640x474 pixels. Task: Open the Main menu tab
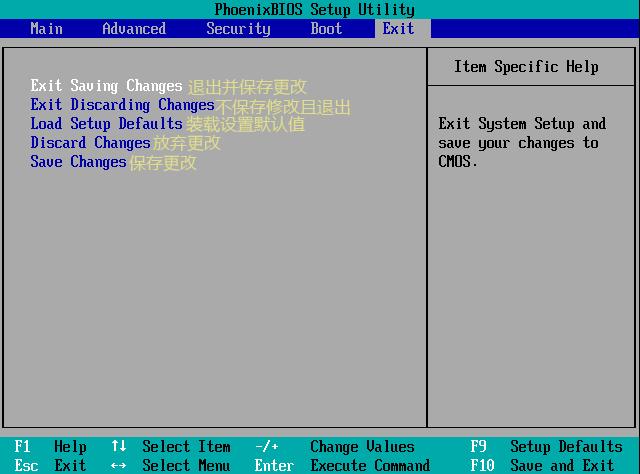click(47, 29)
